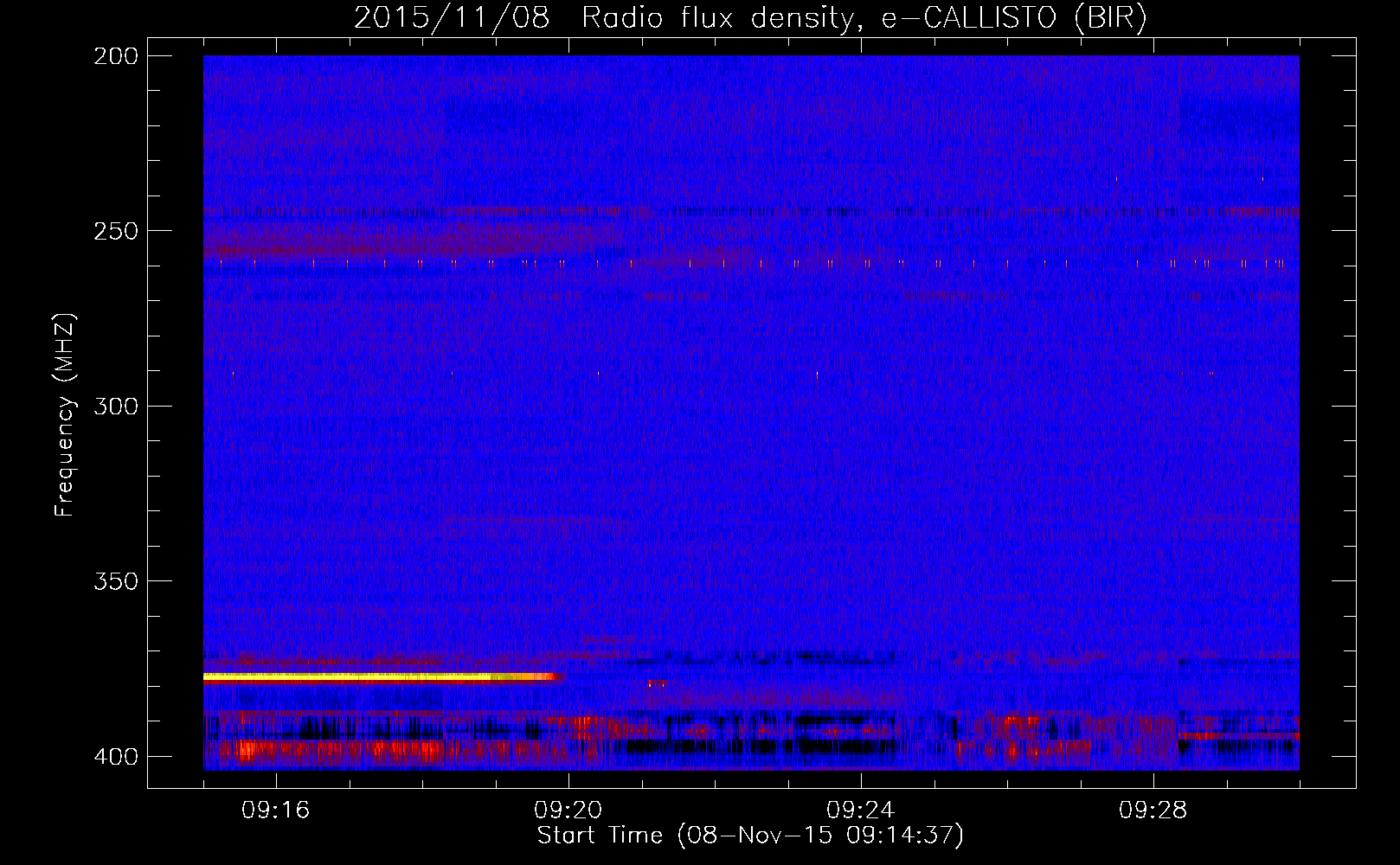Click the 09:24 time tick label

pyautogui.click(x=861, y=810)
